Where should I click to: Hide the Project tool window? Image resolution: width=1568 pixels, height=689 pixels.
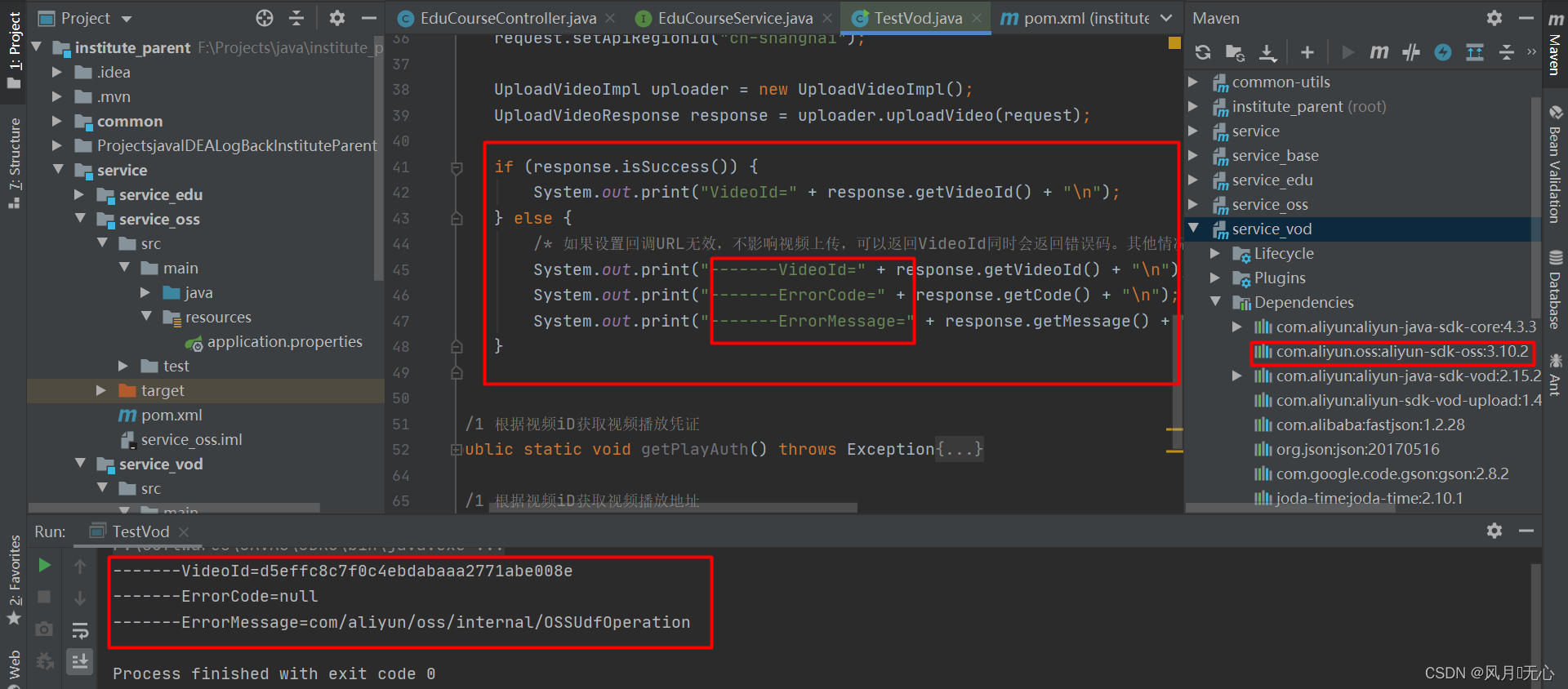pos(369,18)
